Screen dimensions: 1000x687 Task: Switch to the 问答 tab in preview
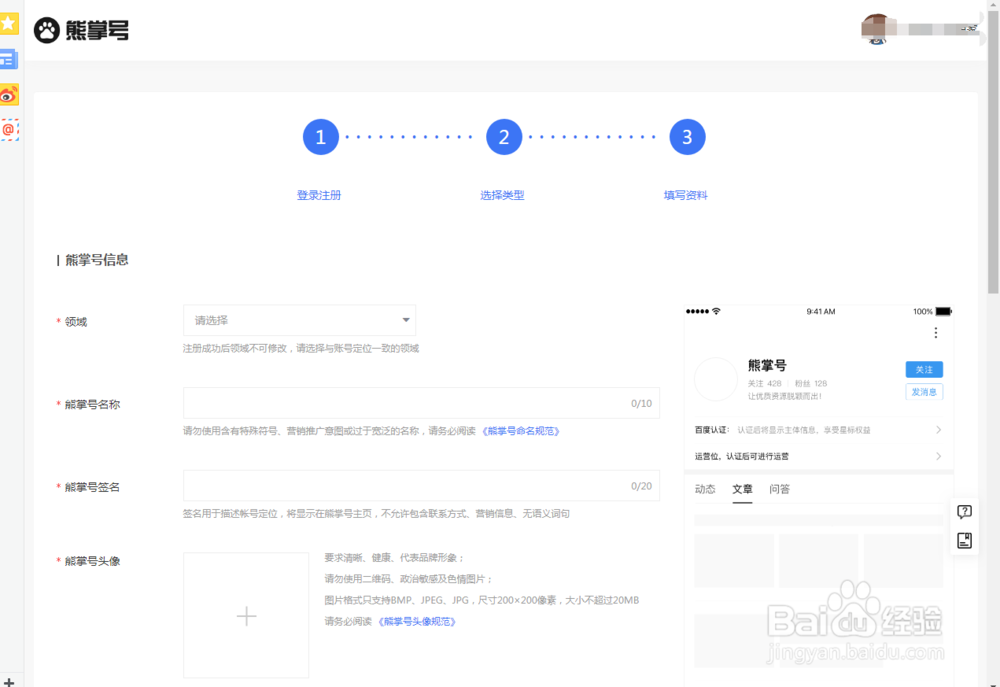coord(779,489)
